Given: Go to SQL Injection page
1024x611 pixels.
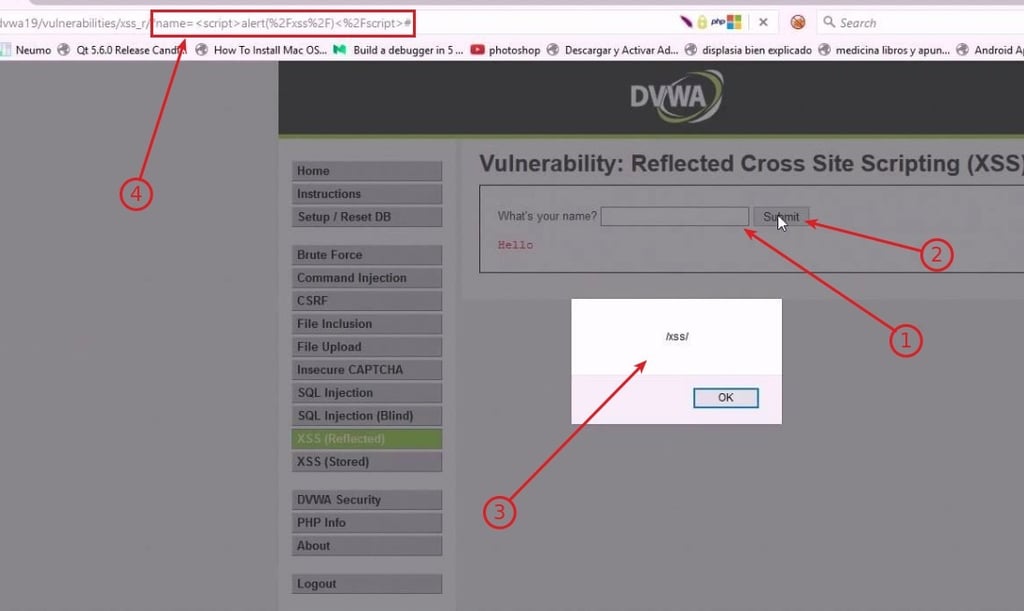Looking at the screenshot, I should pos(366,393).
